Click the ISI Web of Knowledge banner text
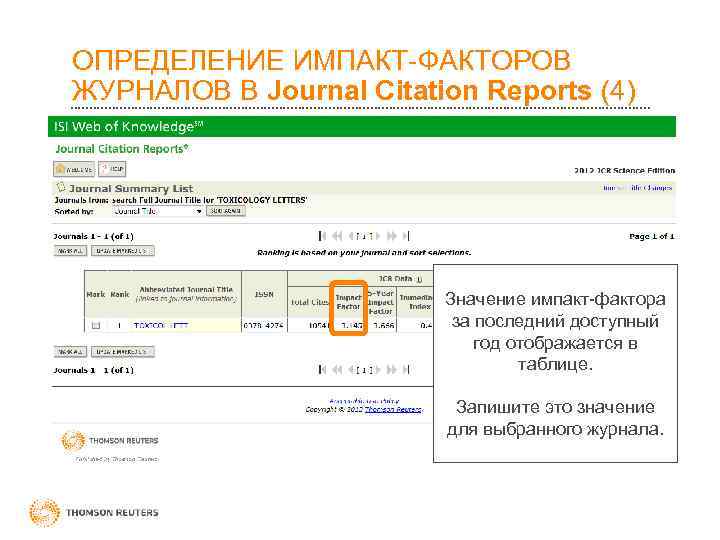720x540 pixels. point(128,126)
